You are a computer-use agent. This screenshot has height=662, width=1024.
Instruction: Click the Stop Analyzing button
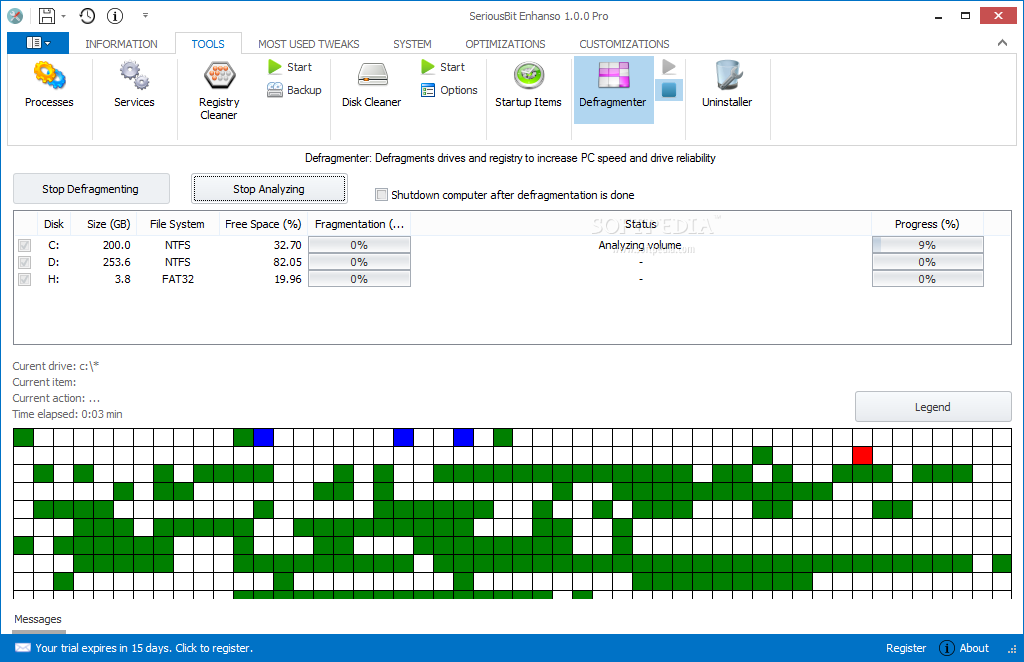click(269, 189)
